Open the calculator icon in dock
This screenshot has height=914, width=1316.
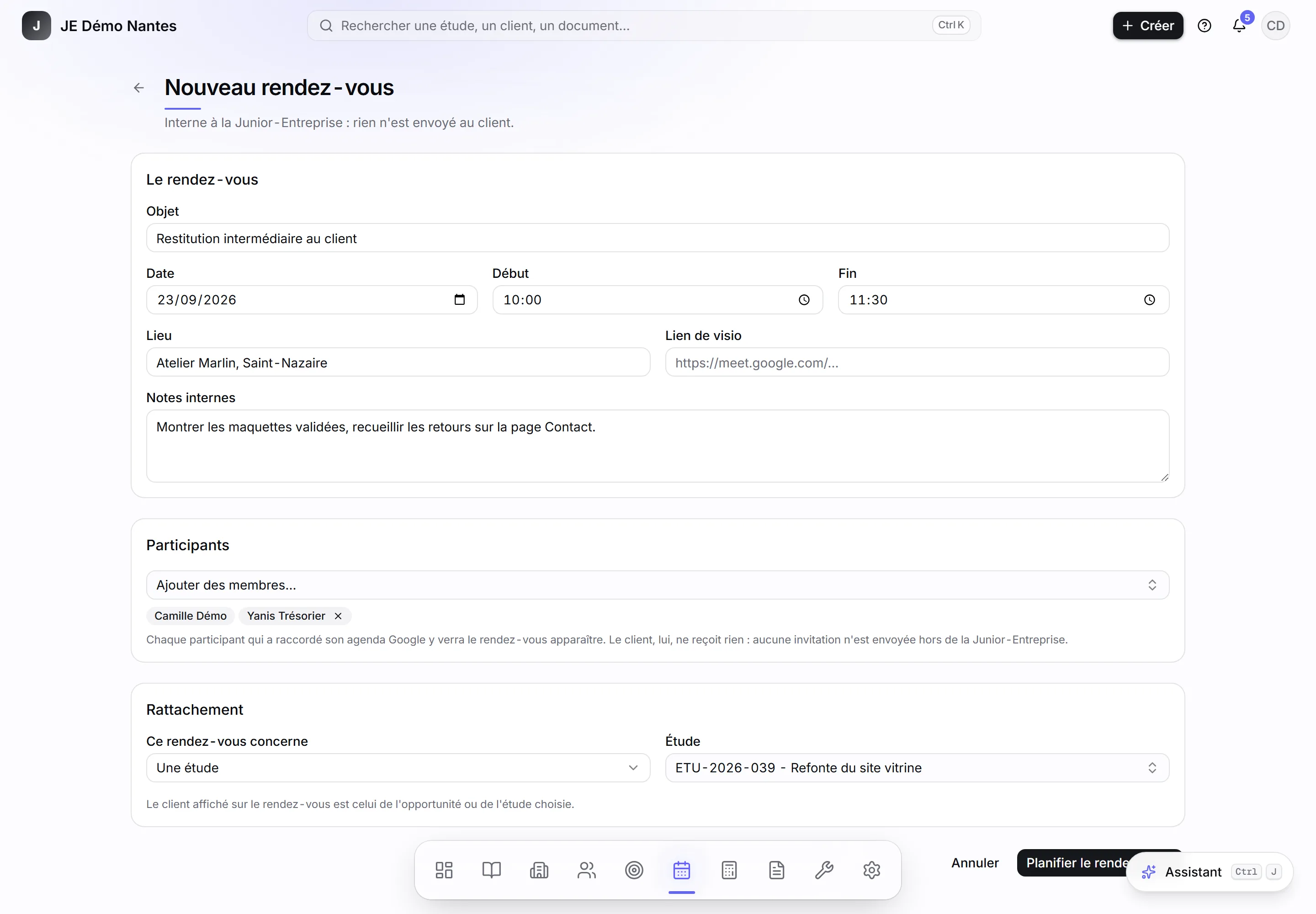(729, 871)
